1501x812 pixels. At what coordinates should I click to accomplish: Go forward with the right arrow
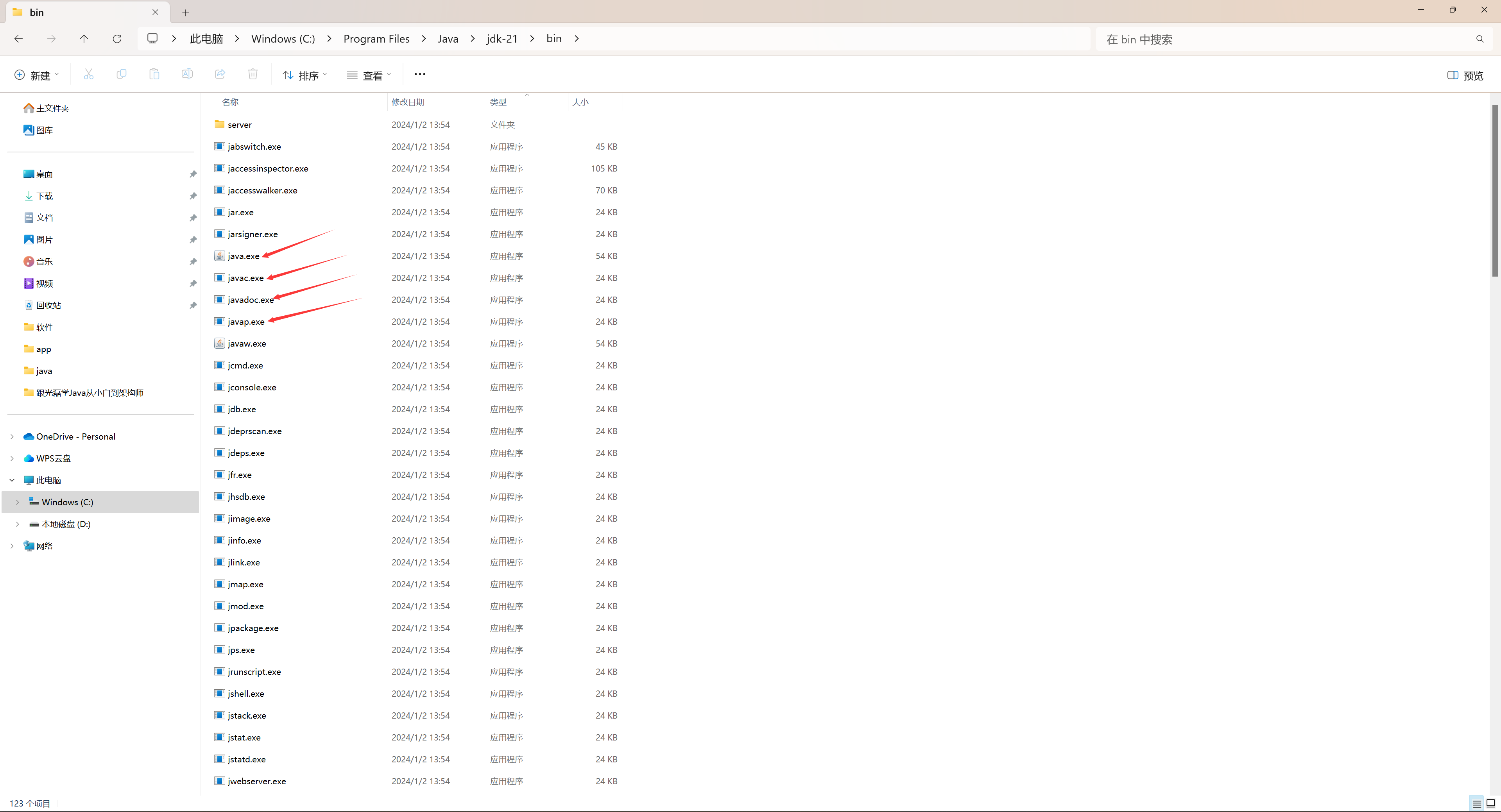(51, 39)
